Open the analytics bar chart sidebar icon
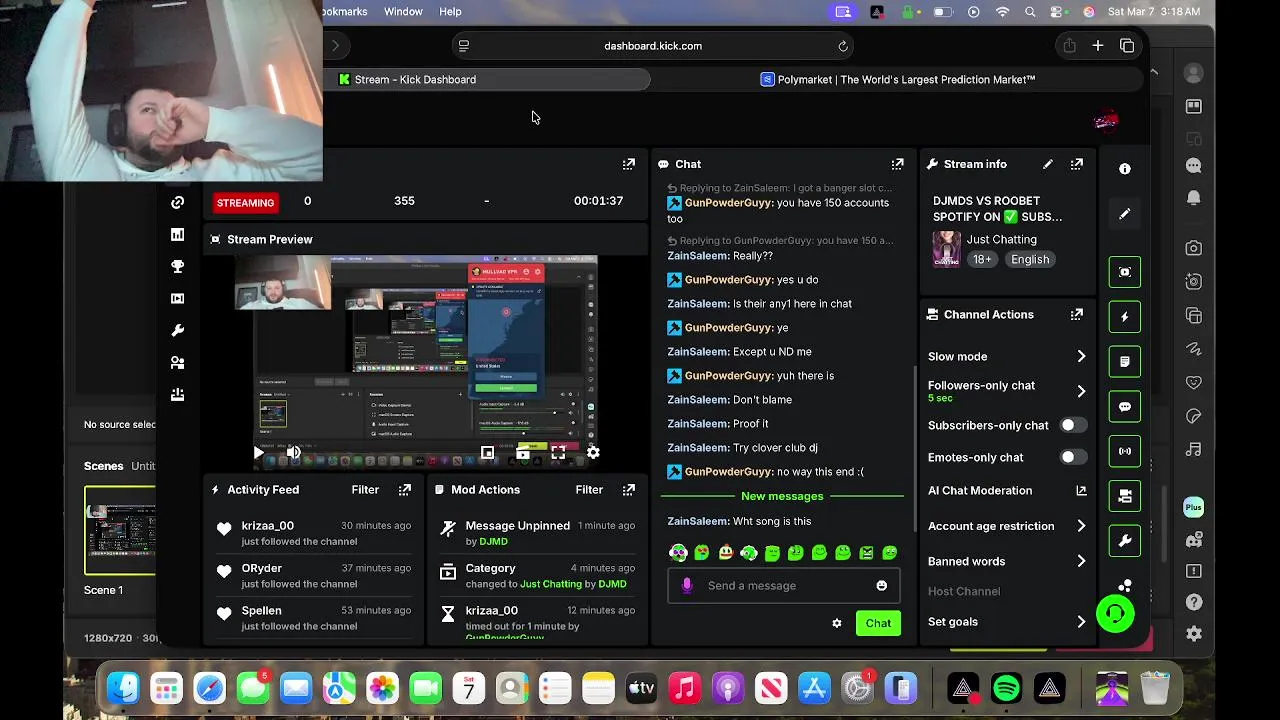The height and width of the screenshot is (720, 1280). pos(177,234)
